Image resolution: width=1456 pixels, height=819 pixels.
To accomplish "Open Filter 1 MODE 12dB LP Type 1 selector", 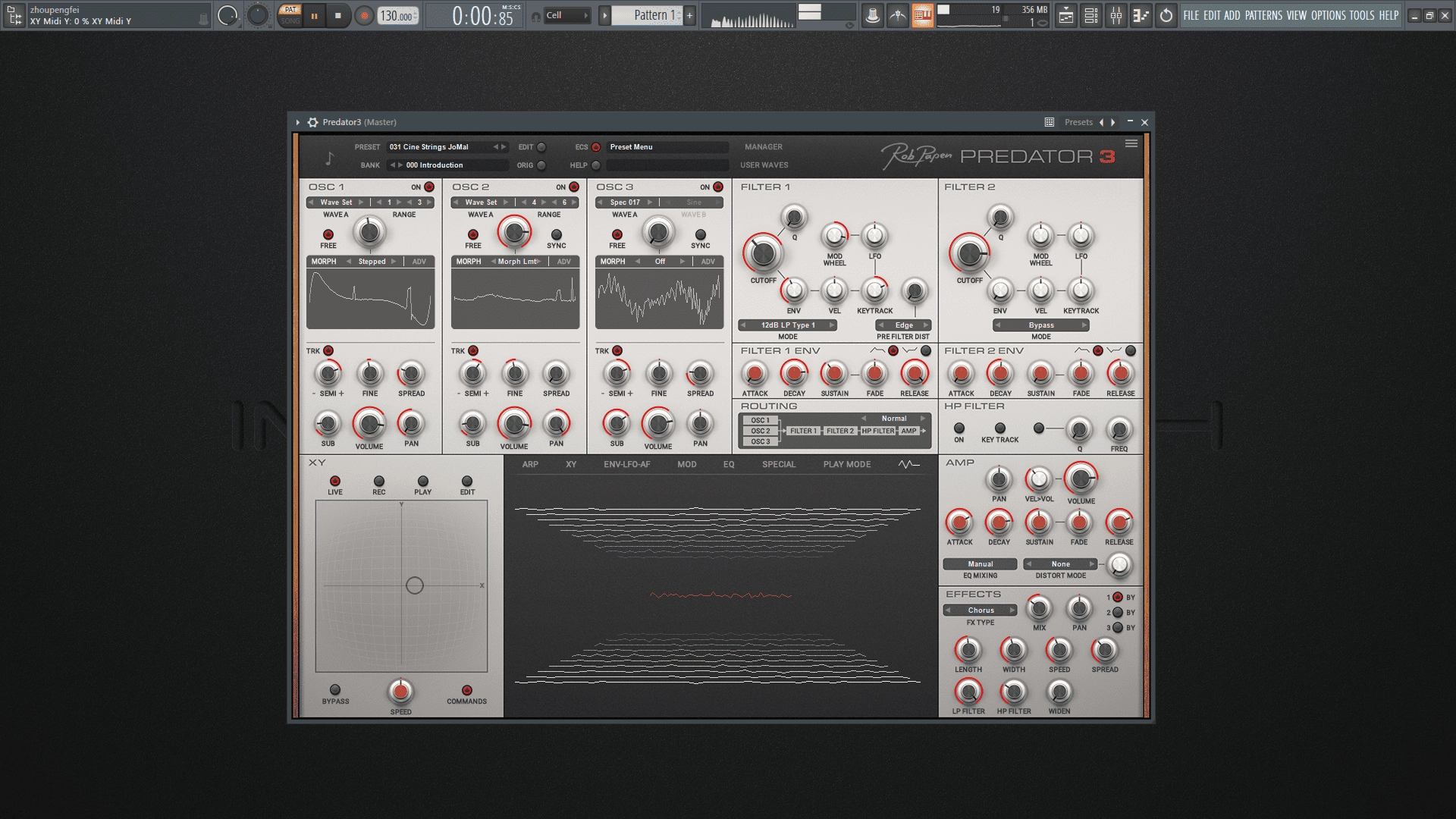I will [788, 325].
